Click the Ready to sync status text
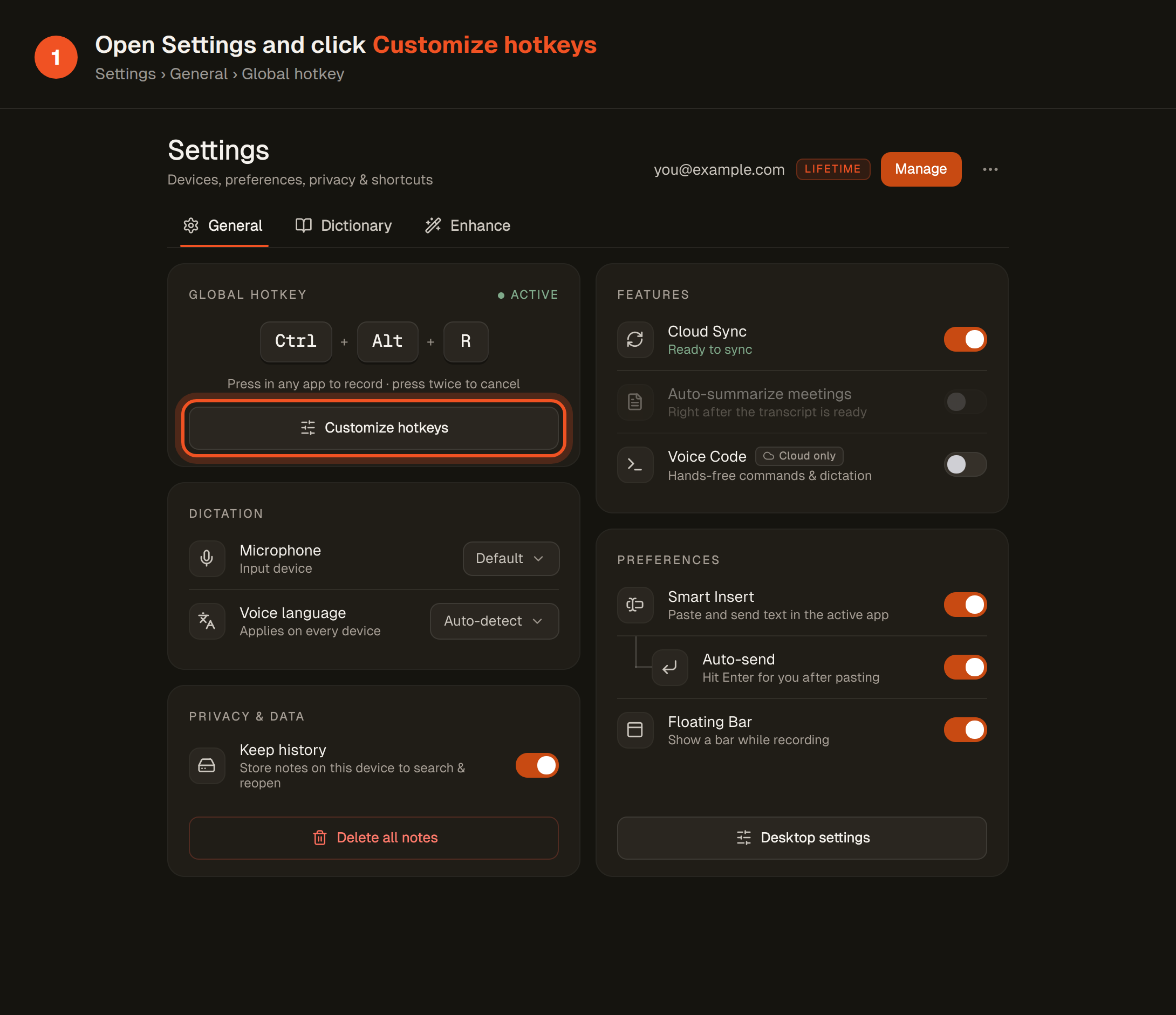Viewport: 1176px width, 1015px height. tap(709, 349)
